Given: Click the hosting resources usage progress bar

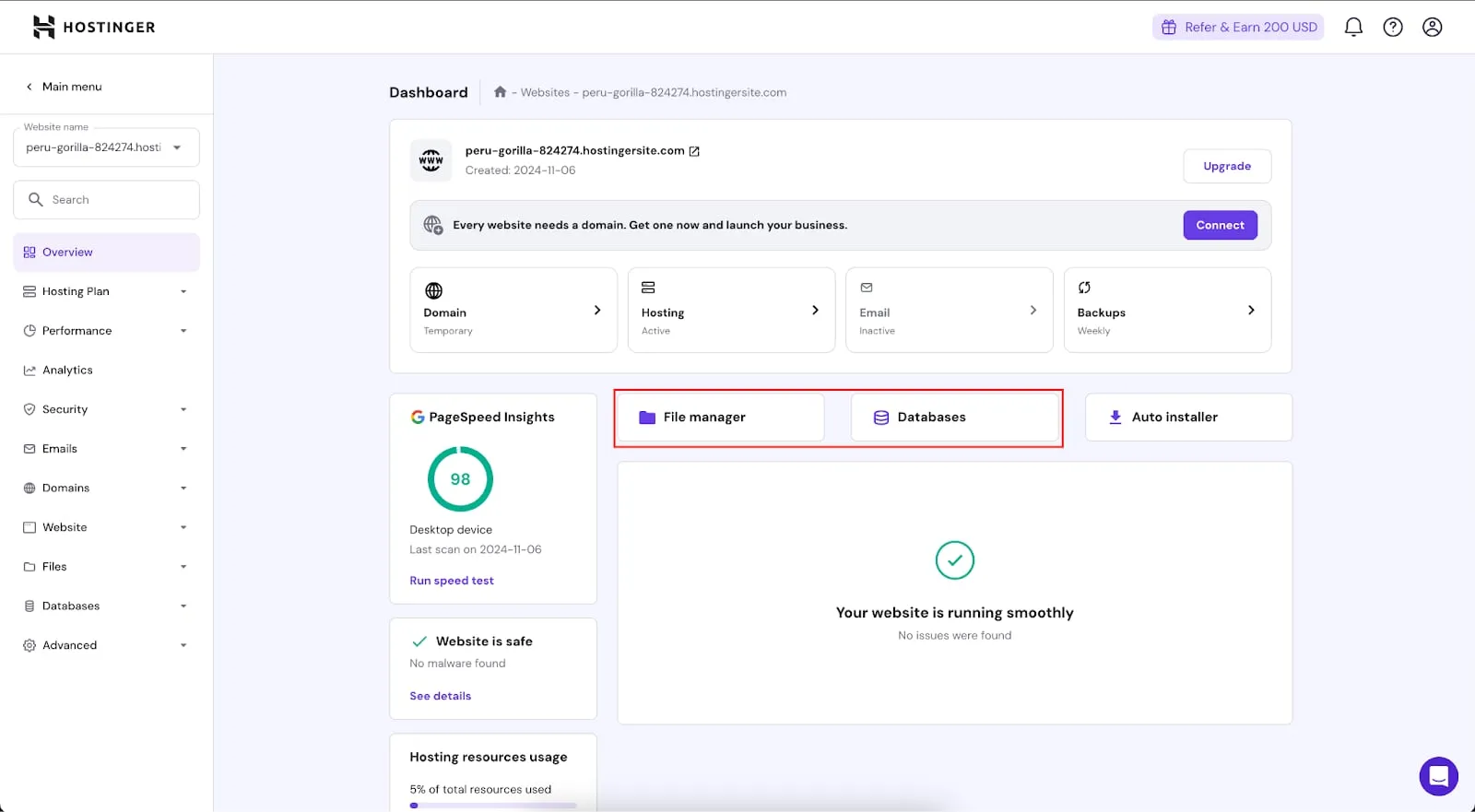Looking at the screenshot, I should [493, 806].
